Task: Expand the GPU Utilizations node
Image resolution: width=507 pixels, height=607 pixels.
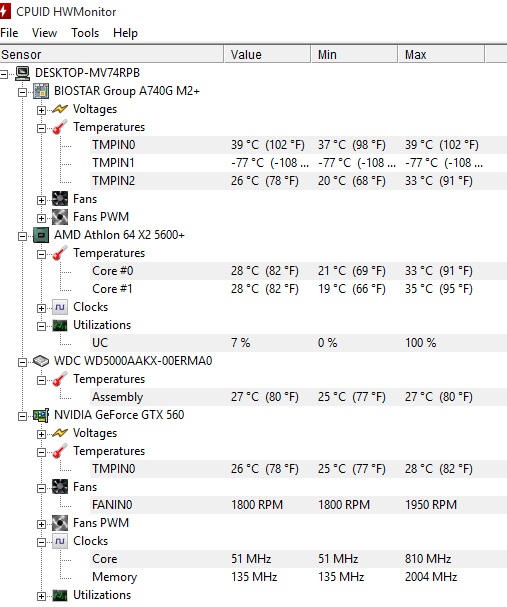Action: (x=41, y=596)
